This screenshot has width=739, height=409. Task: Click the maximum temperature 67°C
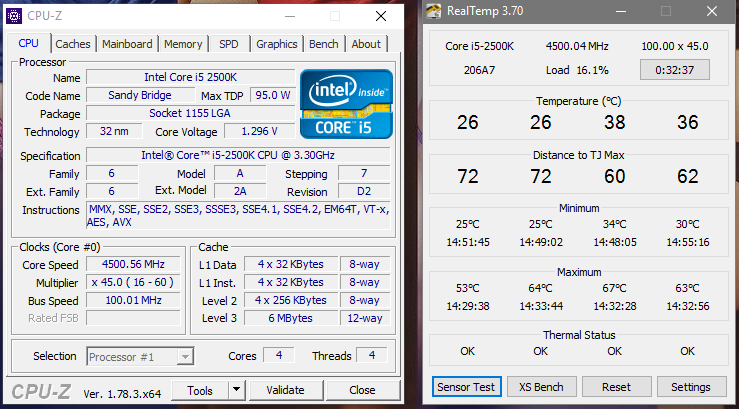(615, 288)
